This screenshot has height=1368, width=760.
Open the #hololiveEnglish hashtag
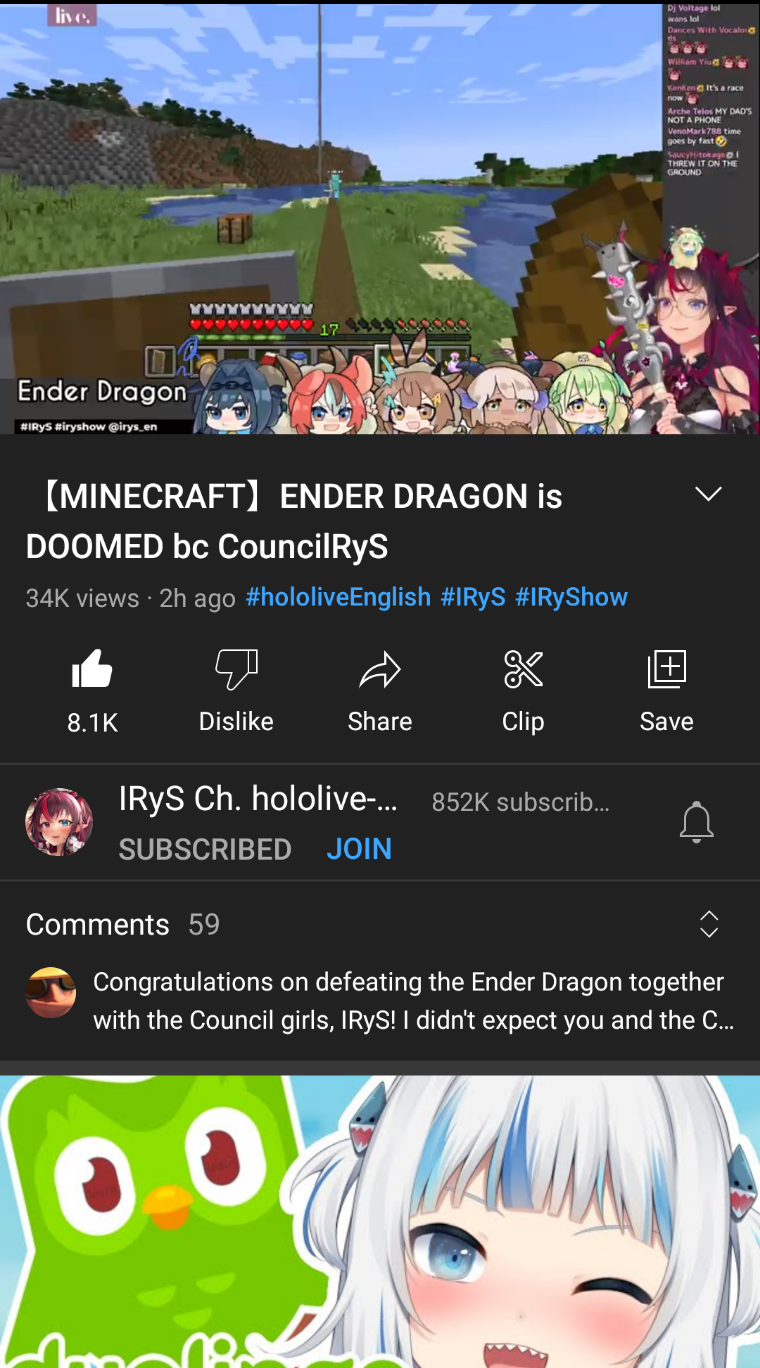338,597
